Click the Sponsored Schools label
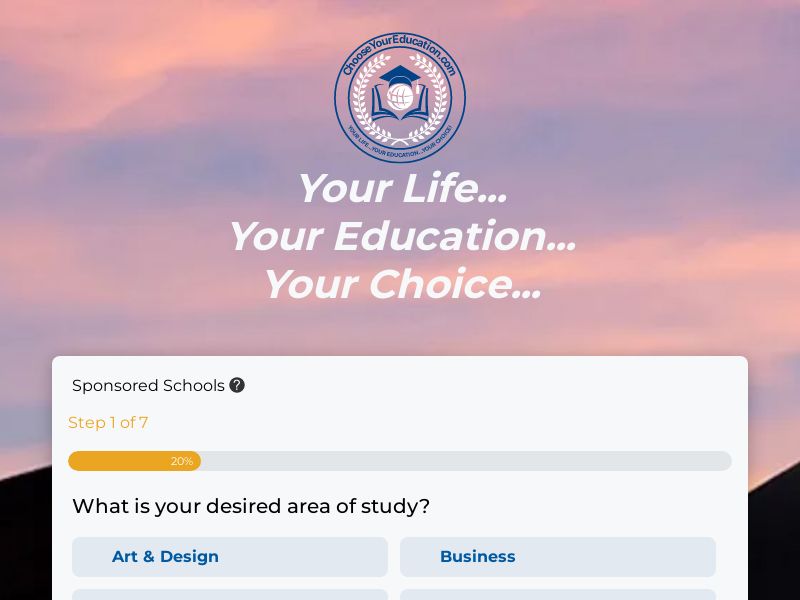The height and width of the screenshot is (600, 800). click(148, 385)
